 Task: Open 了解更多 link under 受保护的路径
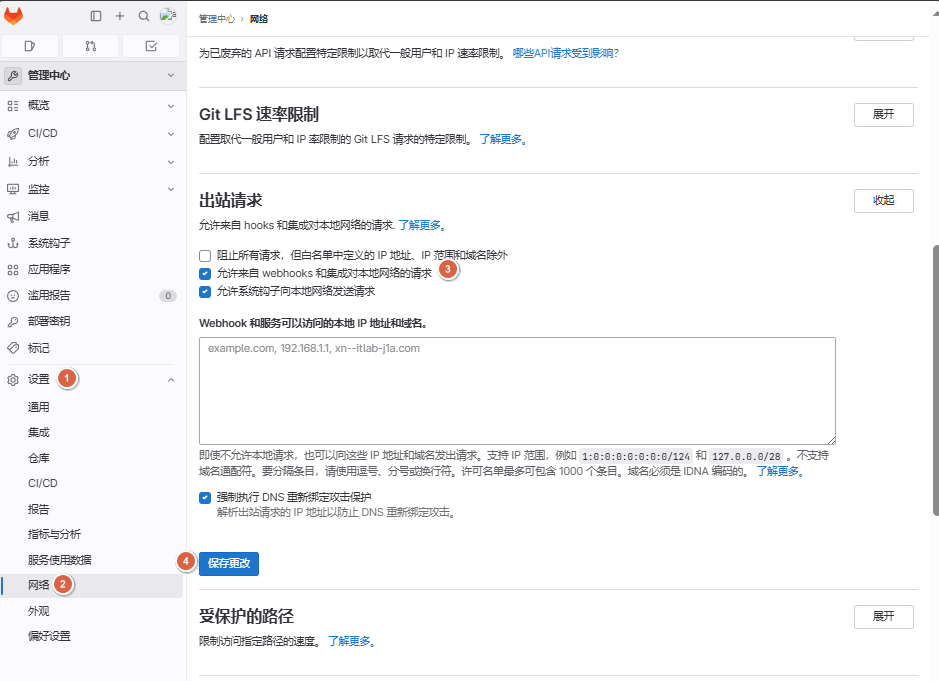click(352, 641)
